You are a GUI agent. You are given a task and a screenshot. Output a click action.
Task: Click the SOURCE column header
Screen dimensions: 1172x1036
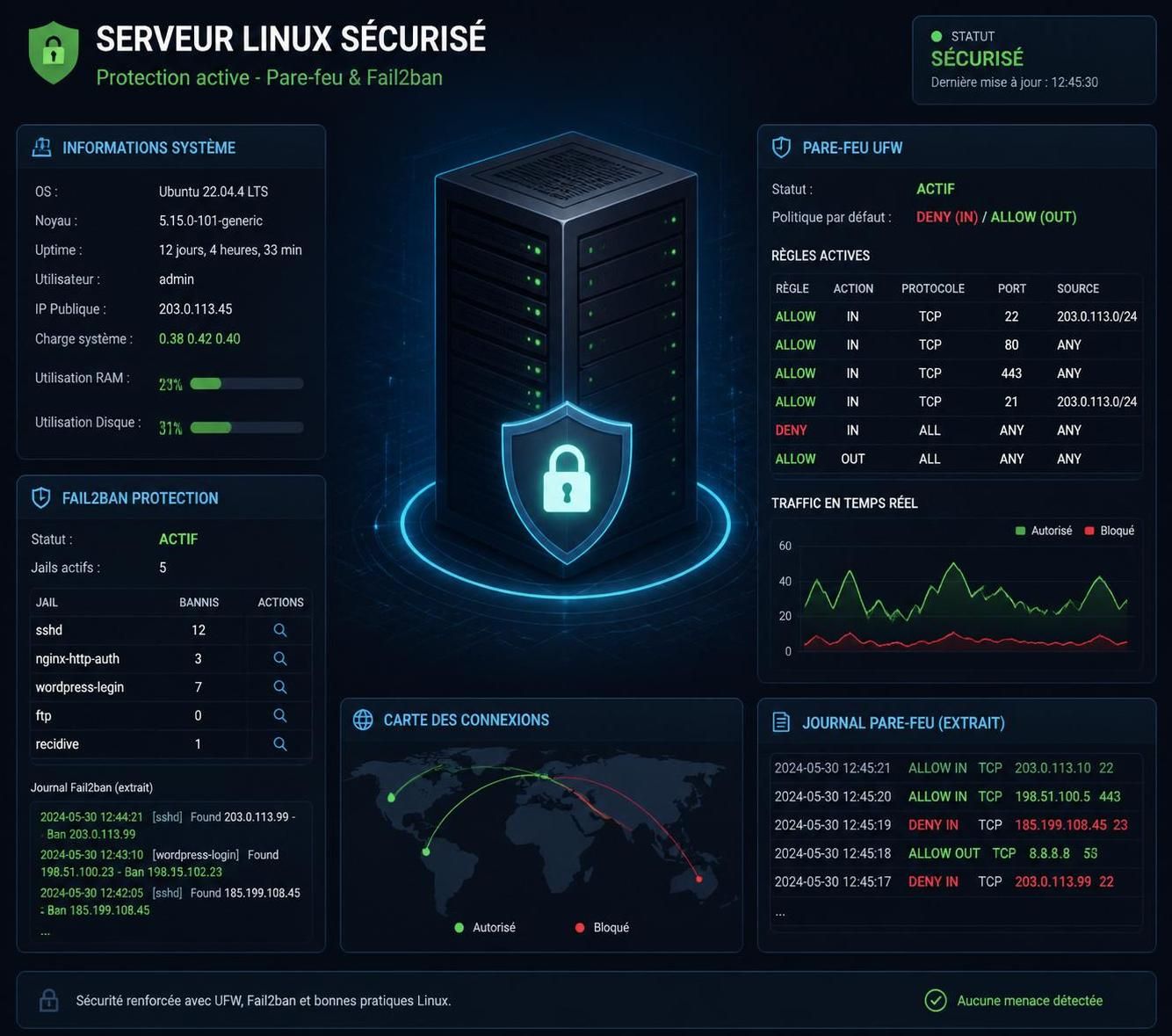point(1078,288)
